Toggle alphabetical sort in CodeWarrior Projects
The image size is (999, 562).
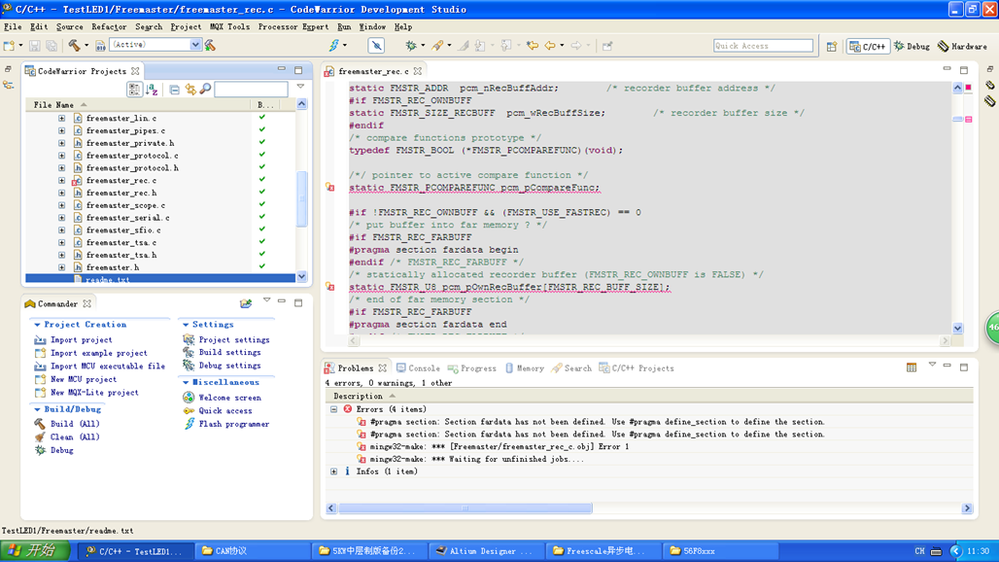[x=152, y=90]
